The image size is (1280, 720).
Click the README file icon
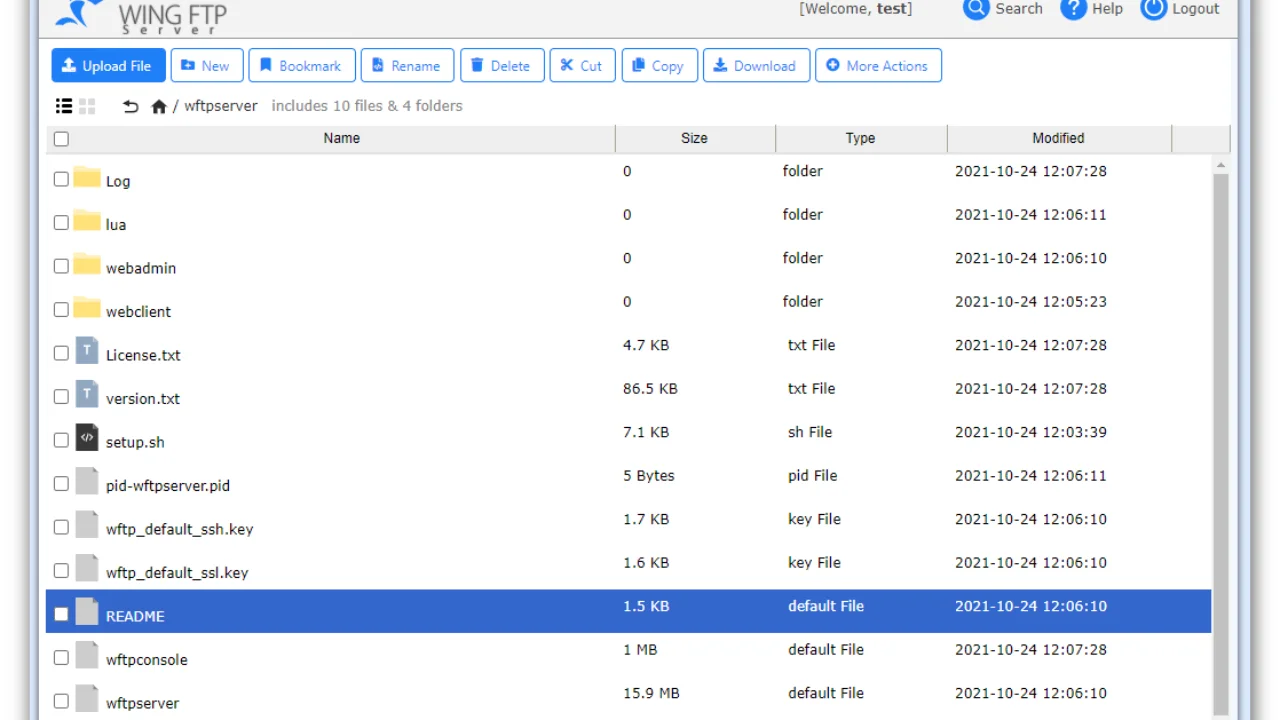point(87,611)
